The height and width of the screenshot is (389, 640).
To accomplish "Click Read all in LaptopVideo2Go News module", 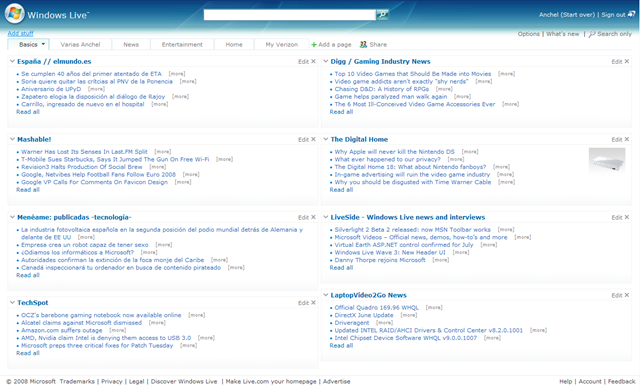I will (341, 346).
